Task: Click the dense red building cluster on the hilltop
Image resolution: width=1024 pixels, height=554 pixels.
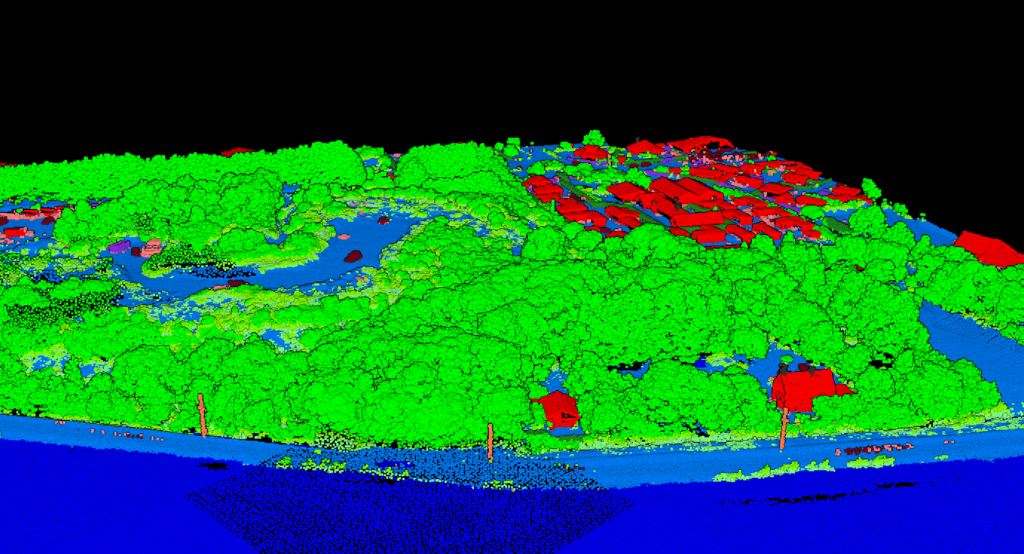Action: click(690, 195)
